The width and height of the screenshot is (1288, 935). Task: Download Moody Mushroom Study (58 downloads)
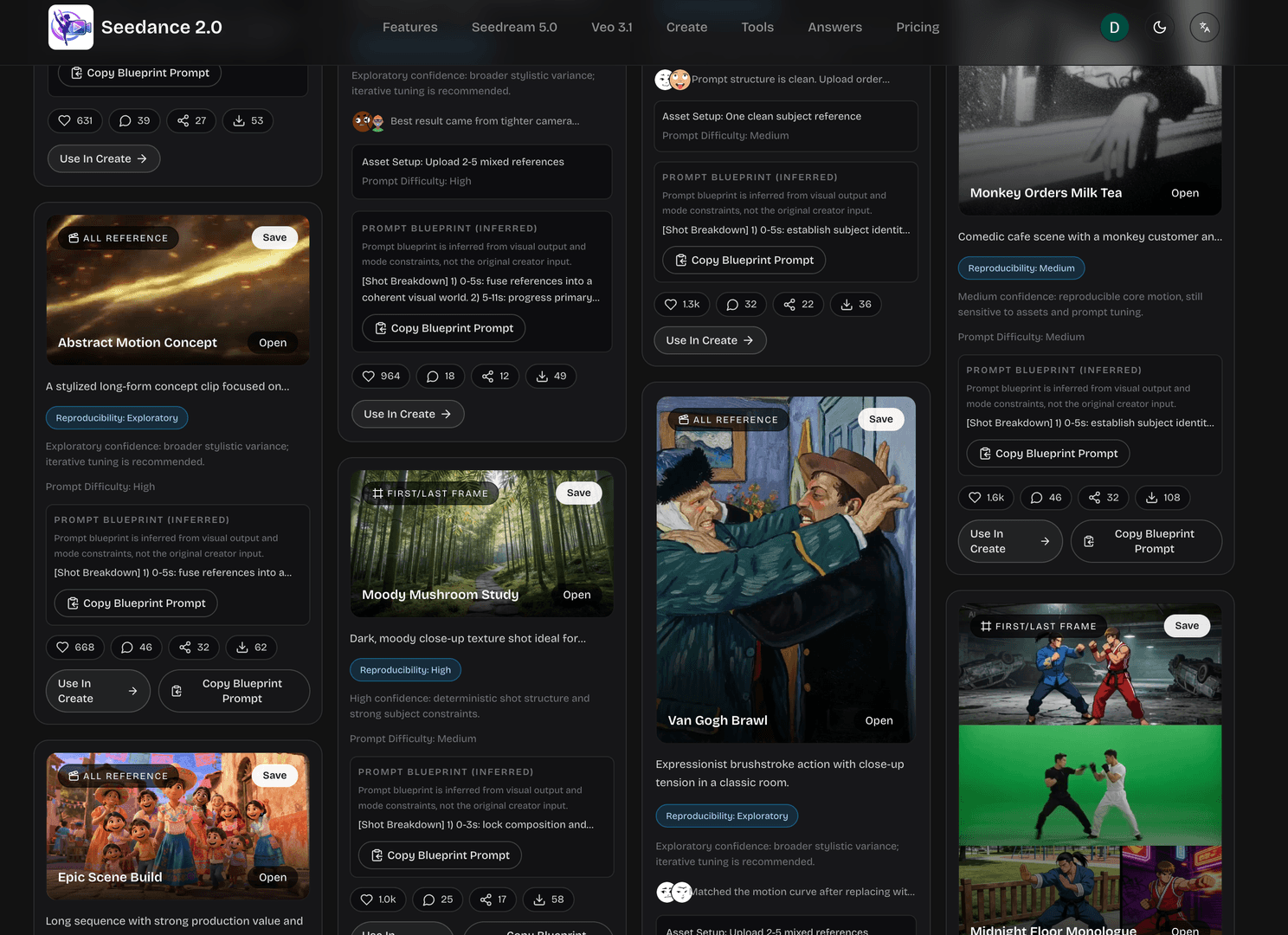point(549,900)
